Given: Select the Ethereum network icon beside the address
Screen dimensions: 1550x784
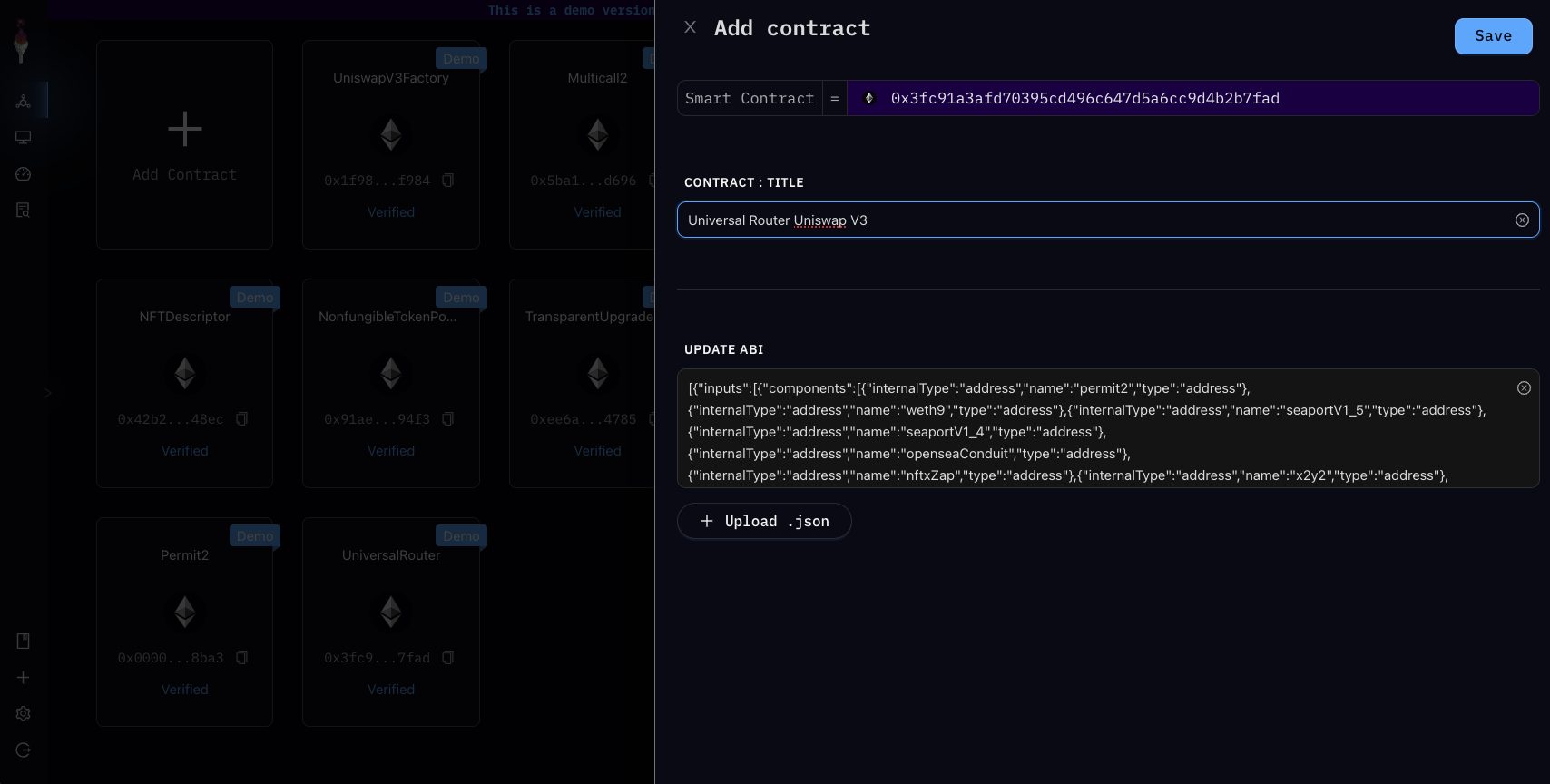Looking at the screenshot, I should point(868,98).
